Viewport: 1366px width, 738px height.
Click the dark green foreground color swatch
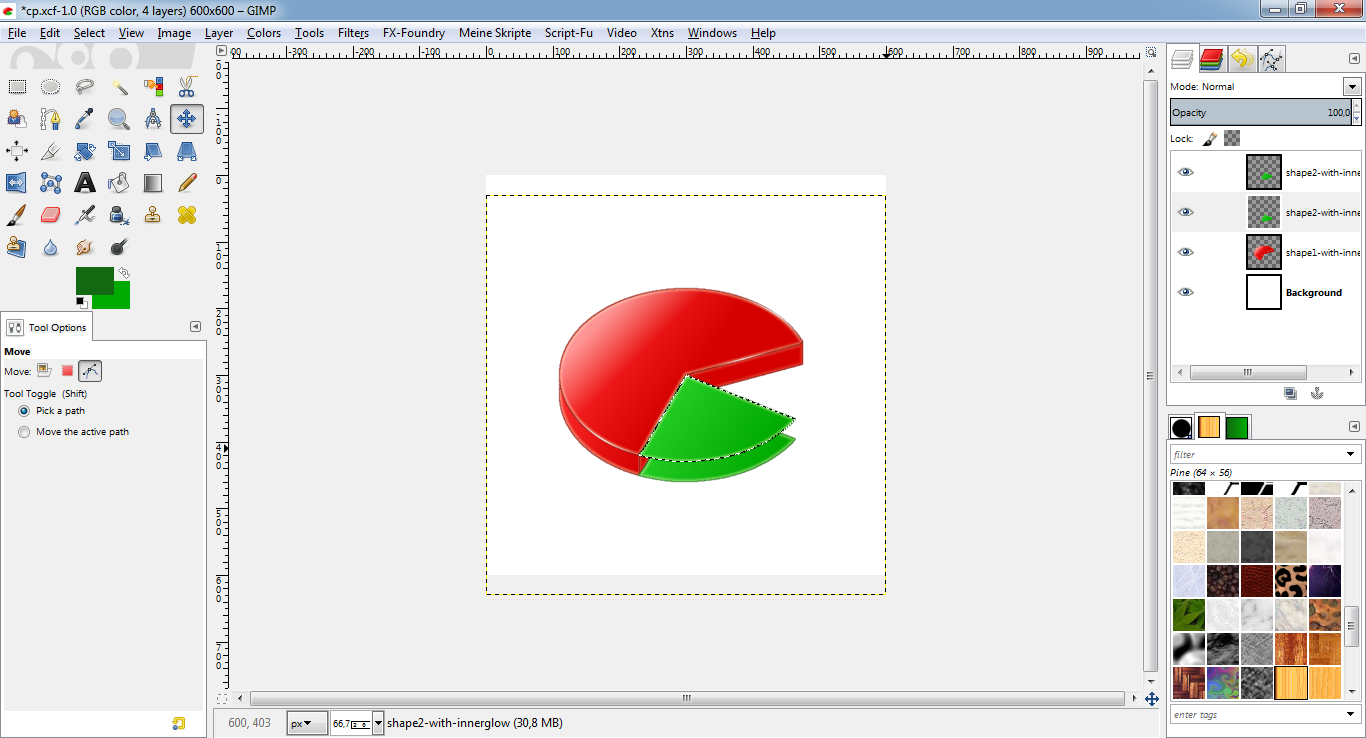click(94, 280)
